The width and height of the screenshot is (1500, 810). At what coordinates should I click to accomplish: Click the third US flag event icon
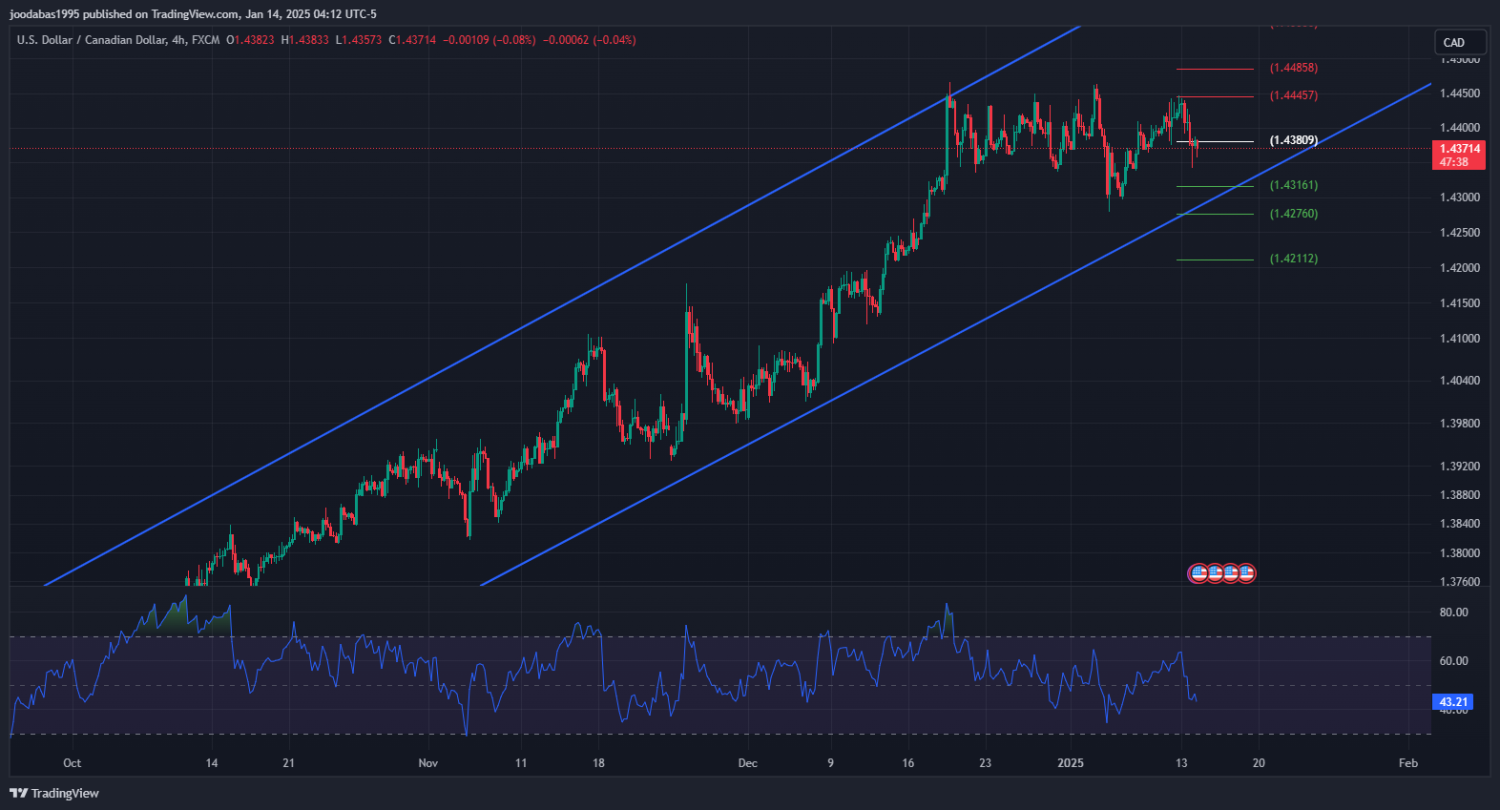[1230, 573]
